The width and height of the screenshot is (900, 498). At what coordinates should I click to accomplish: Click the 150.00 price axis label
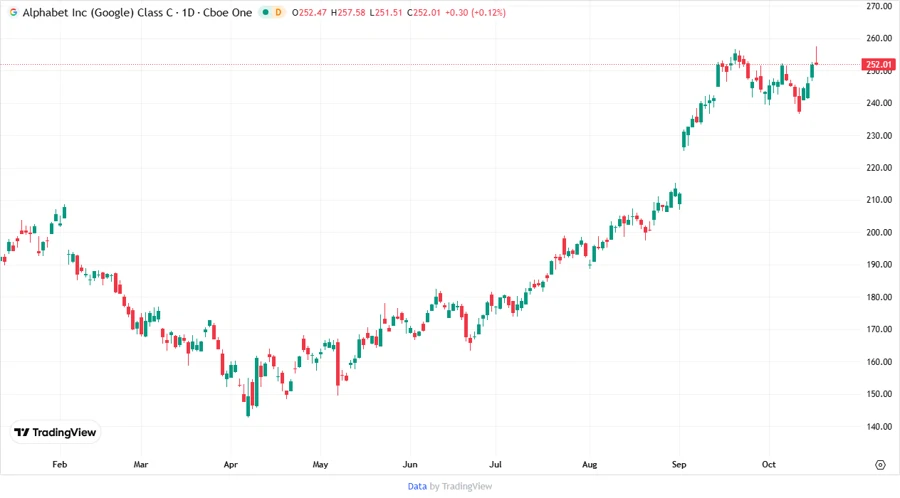pyautogui.click(x=879, y=394)
